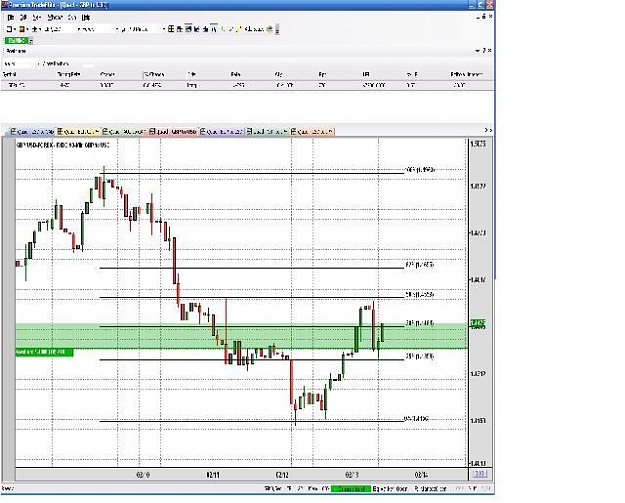Sort by the last column header on right

[x=466, y=75]
